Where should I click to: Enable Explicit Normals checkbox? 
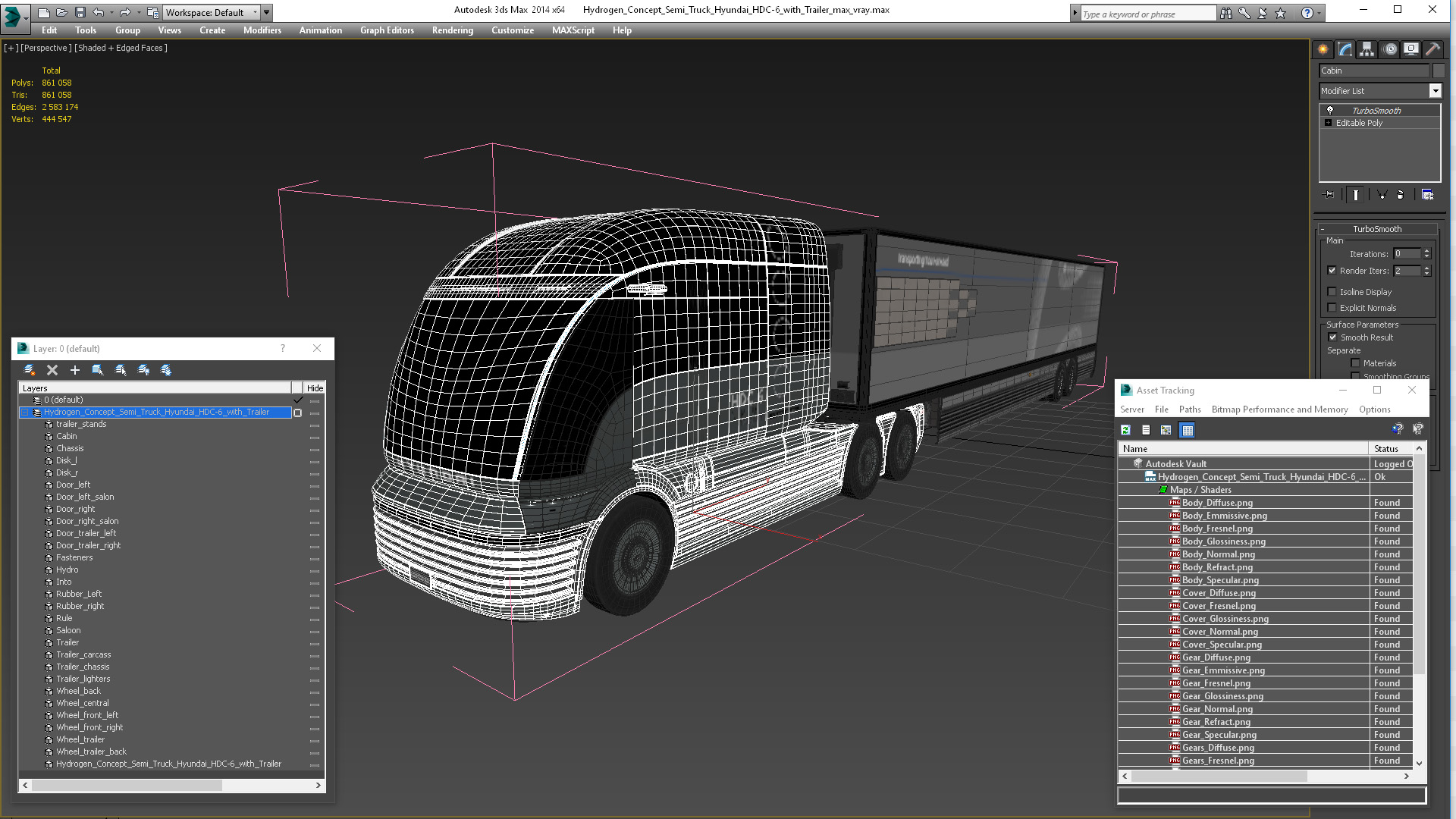pyautogui.click(x=1332, y=308)
